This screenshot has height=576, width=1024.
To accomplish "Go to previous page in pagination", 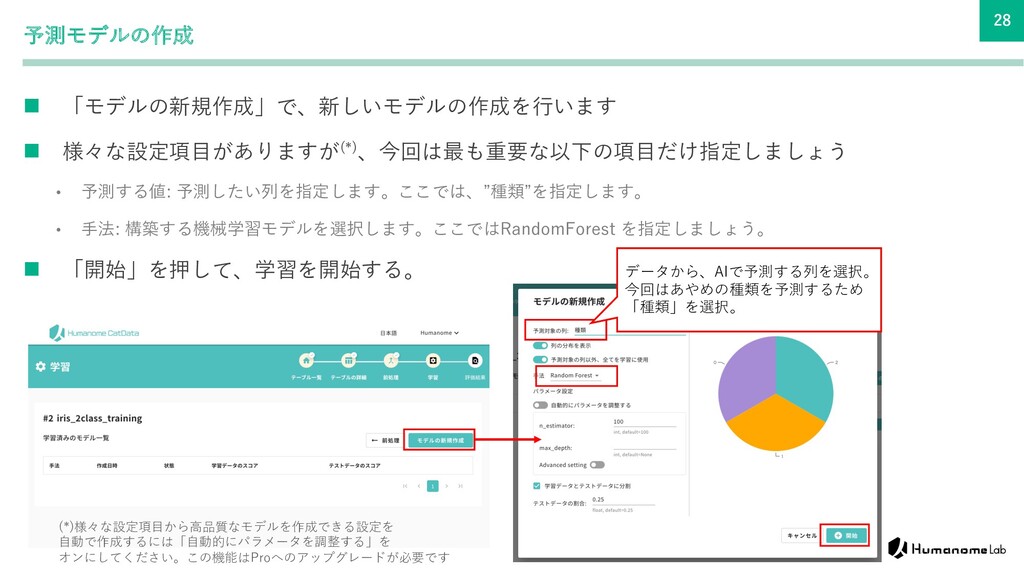I will pyautogui.click(x=419, y=486).
